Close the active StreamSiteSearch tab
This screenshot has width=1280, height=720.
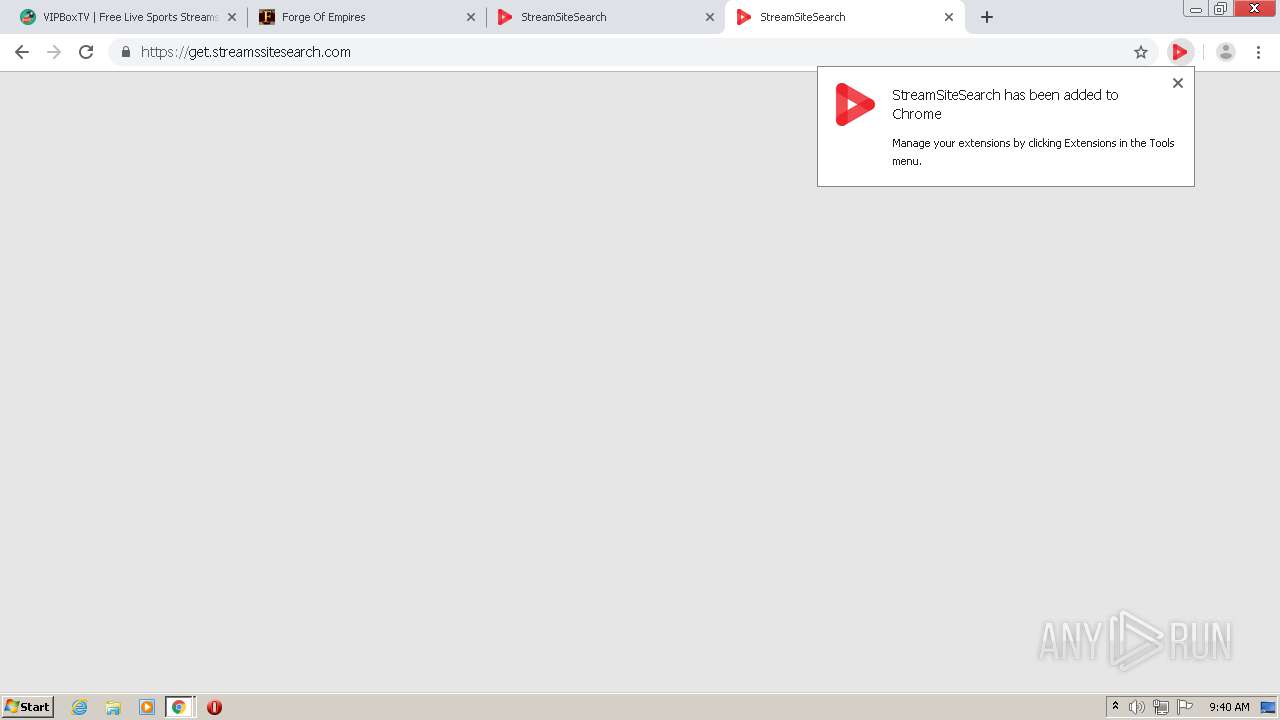949,17
